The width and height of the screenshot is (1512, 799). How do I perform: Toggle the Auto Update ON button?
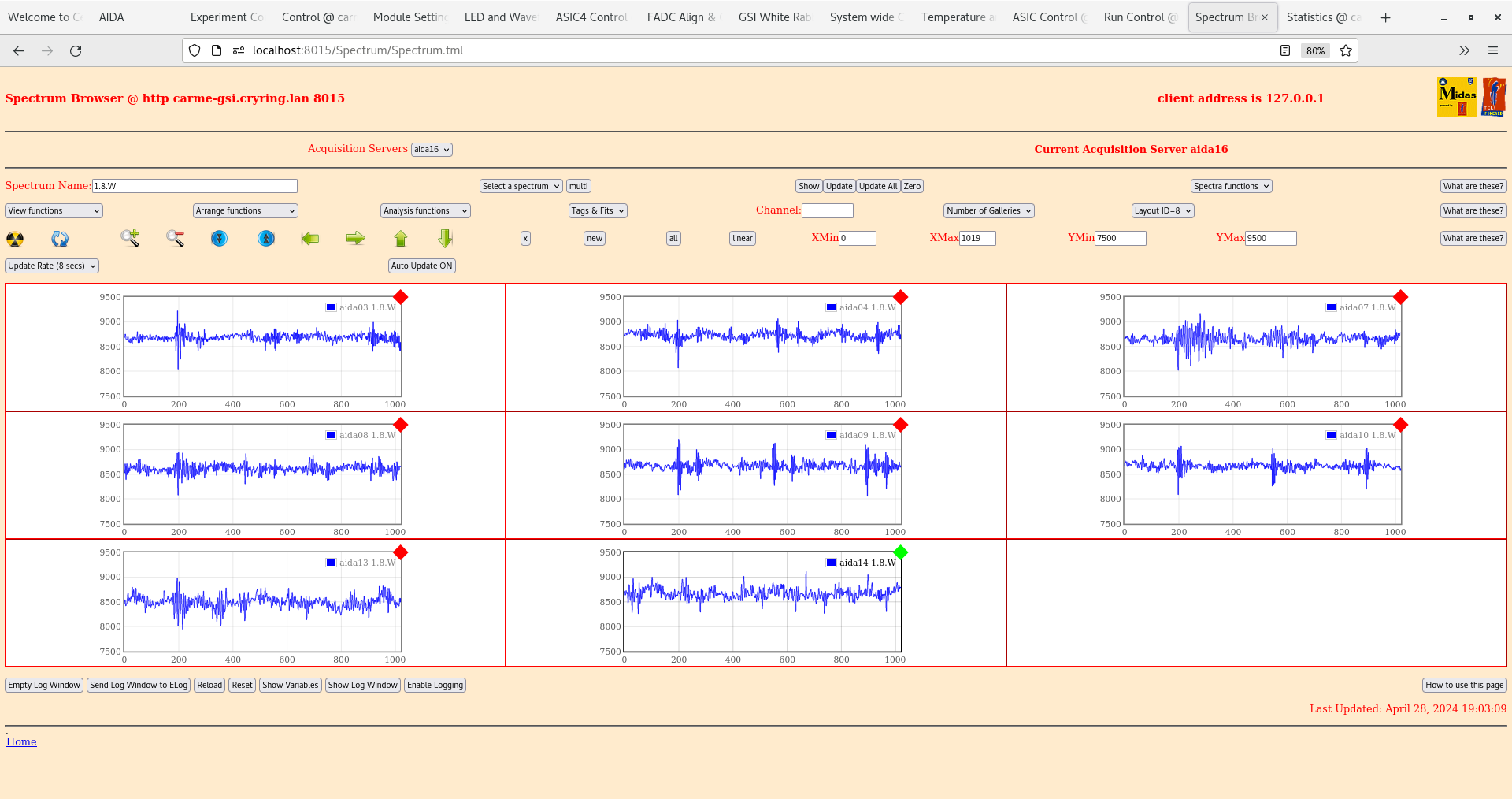[421, 266]
